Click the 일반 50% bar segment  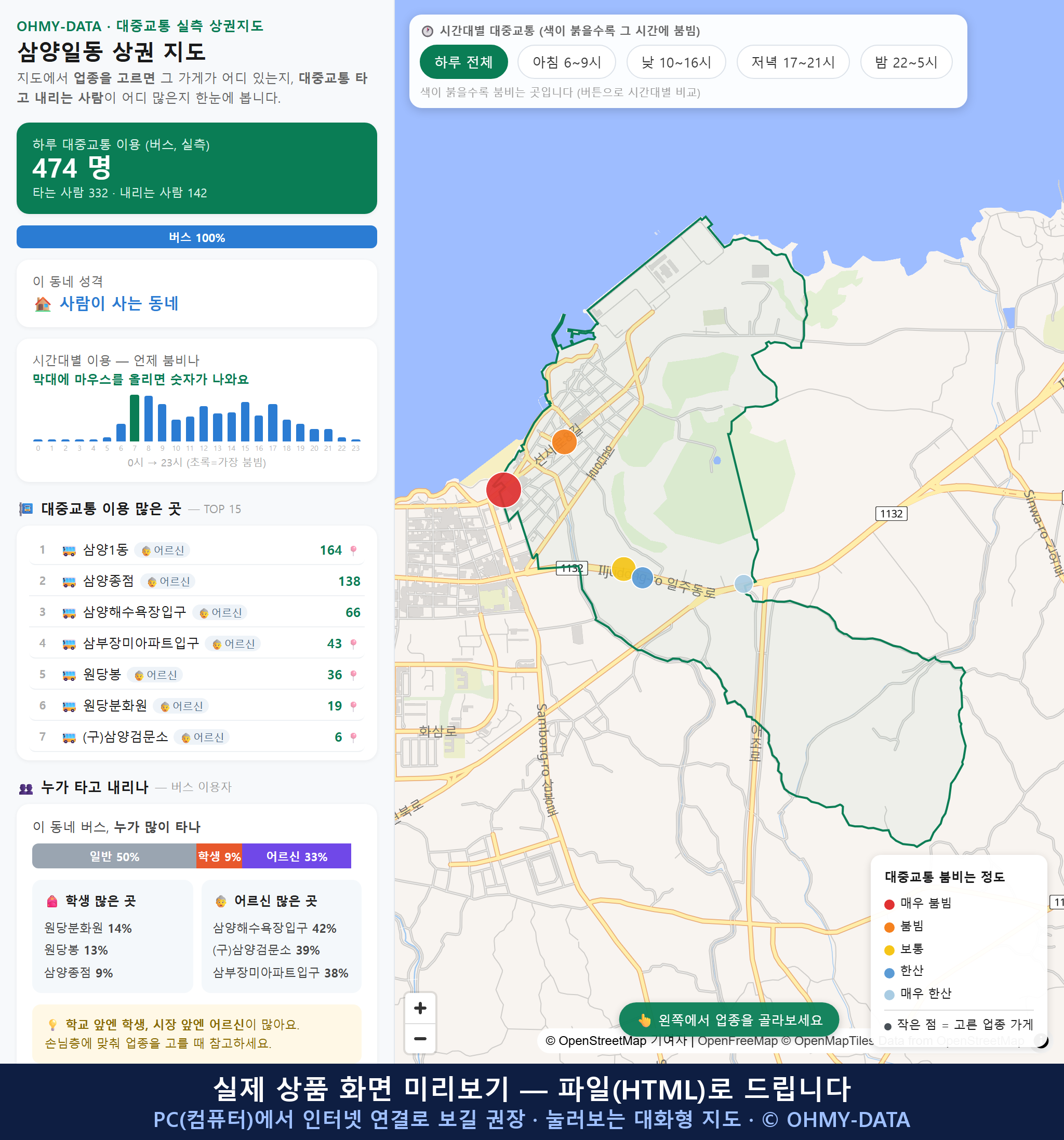click(114, 856)
